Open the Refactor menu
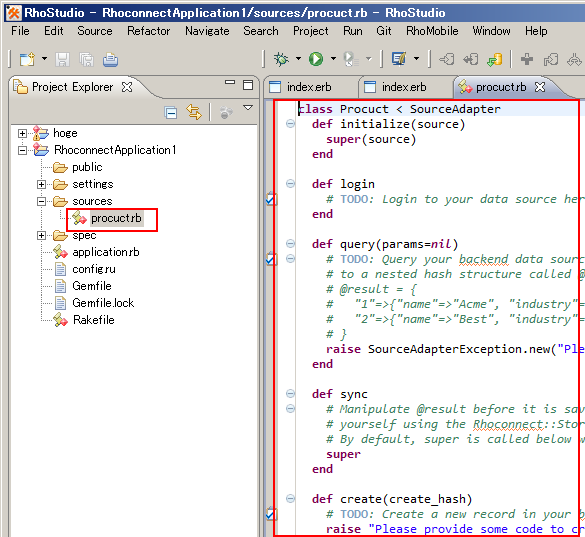Viewport: 585px width, 537px height. (x=148, y=31)
